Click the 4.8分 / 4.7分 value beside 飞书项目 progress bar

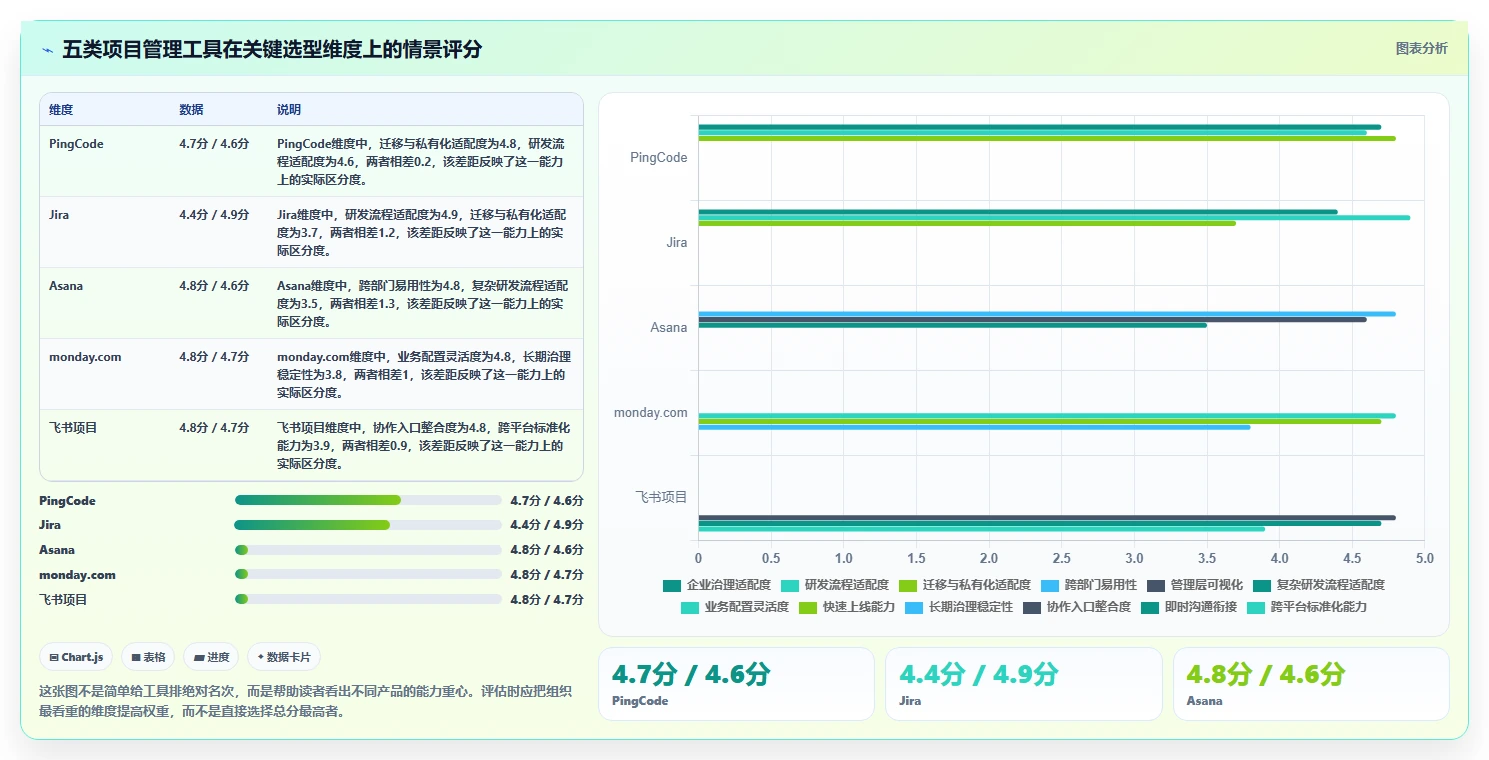pos(546,599)
